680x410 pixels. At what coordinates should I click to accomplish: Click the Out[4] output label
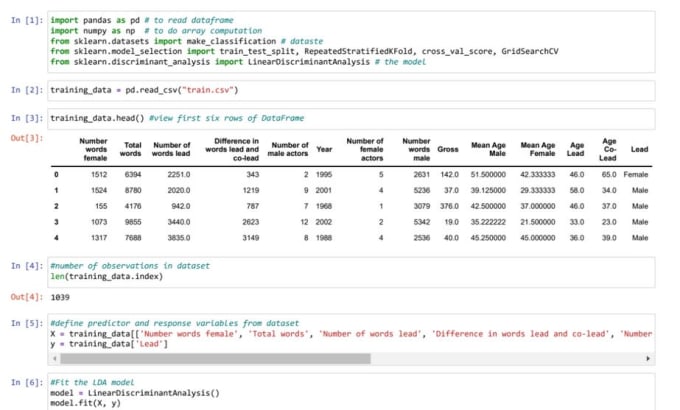27,297
